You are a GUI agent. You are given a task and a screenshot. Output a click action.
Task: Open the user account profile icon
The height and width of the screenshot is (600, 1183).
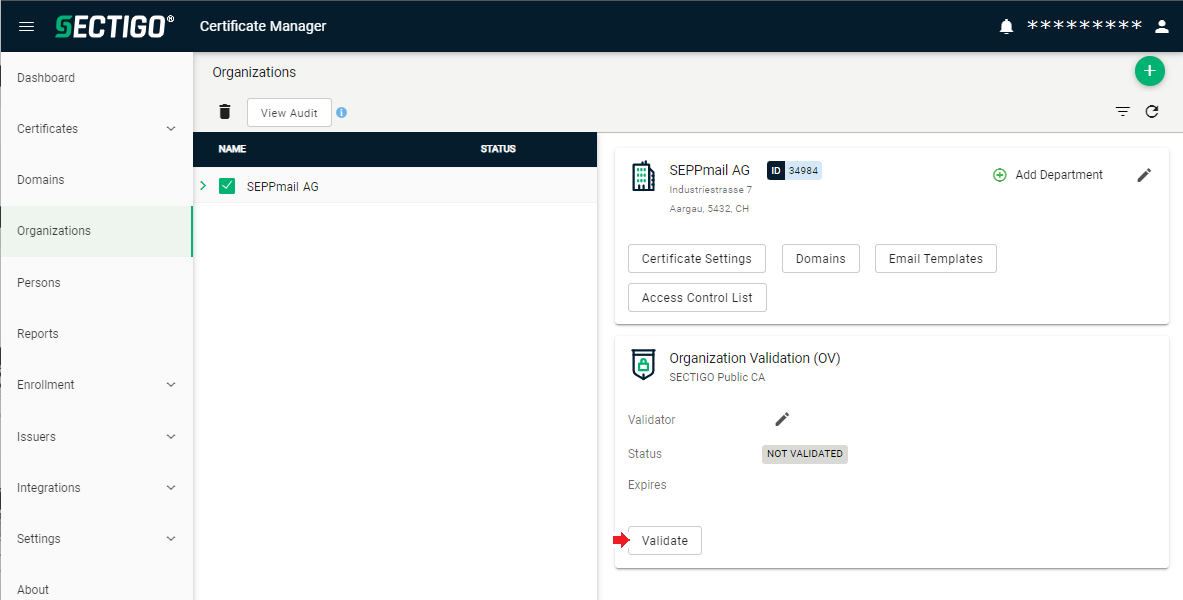point(1162,26)
